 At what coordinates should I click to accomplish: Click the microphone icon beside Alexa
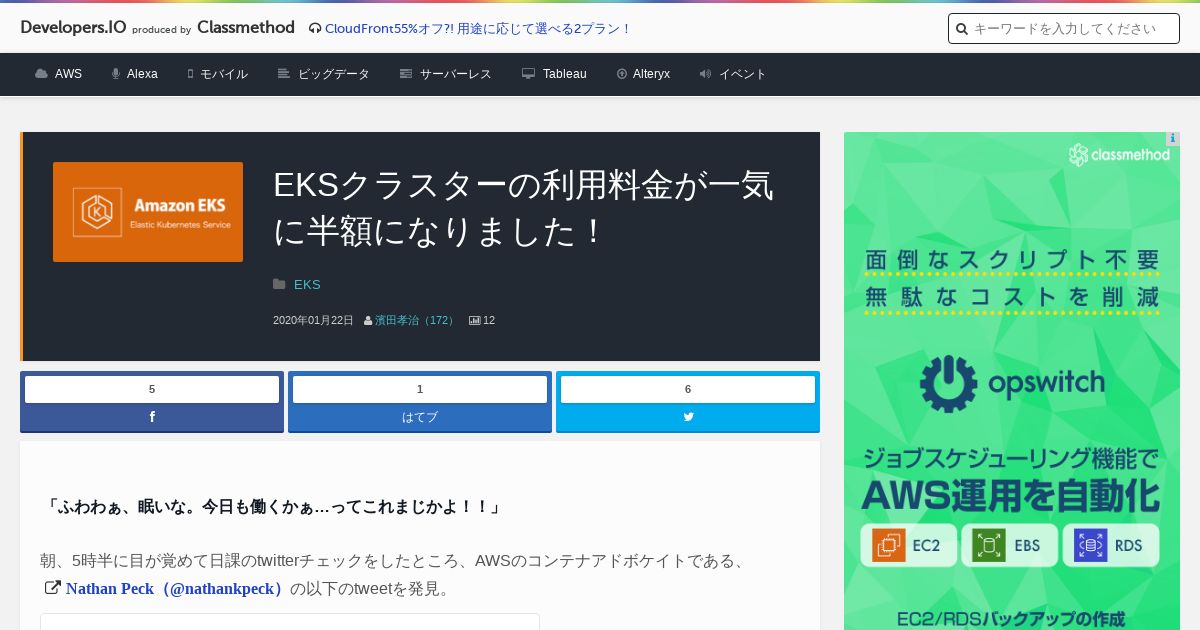[116, 74]
